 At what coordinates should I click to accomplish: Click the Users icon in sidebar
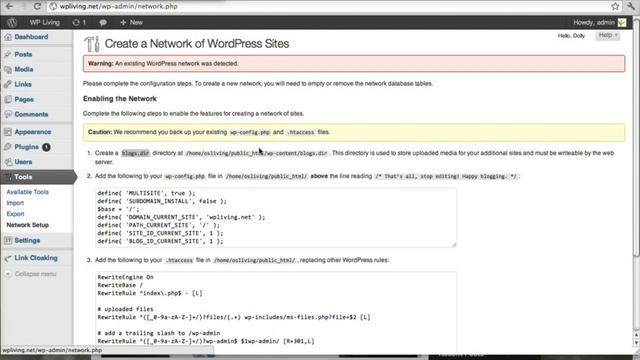[8, 162]
